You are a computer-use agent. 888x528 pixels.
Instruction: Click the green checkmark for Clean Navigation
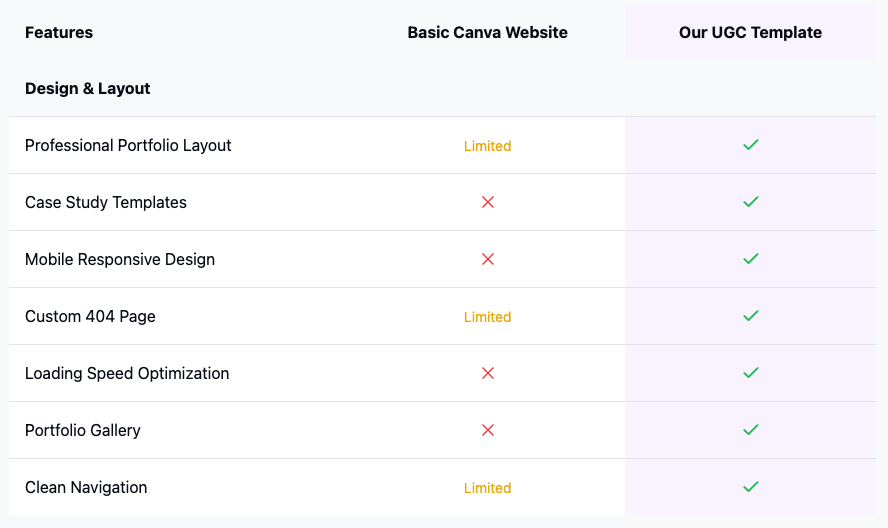point(750,487)
